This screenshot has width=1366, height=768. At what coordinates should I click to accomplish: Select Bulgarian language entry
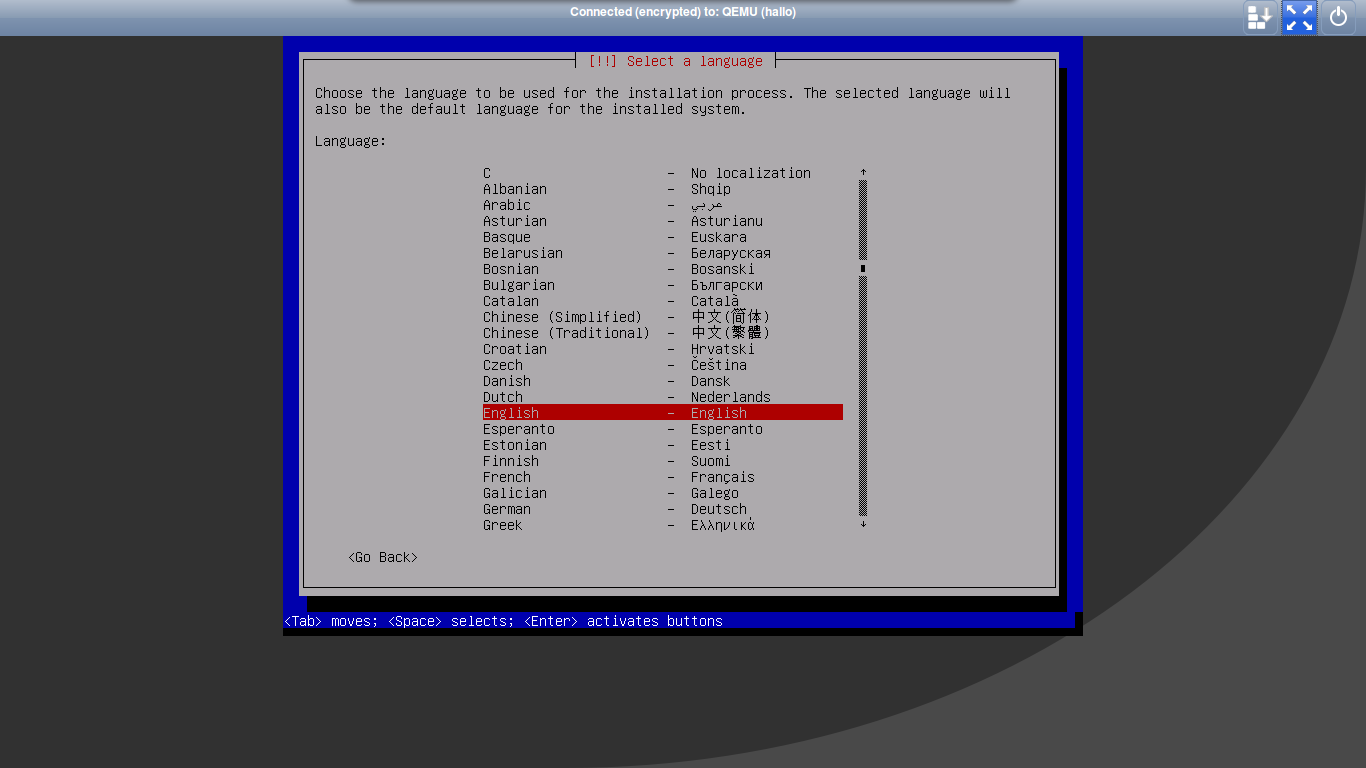pyautogui.click(x=663, y=285)
